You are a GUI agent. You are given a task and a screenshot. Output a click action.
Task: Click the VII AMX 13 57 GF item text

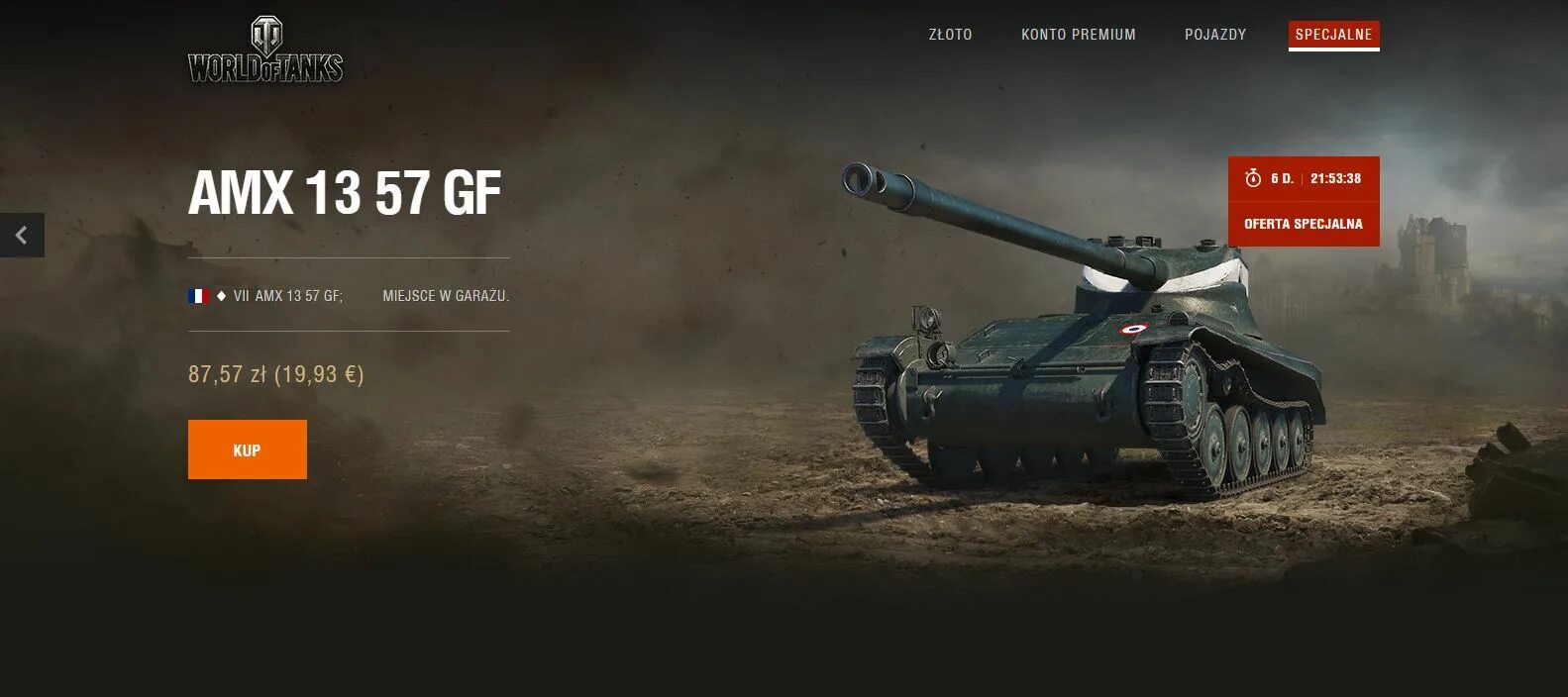point(287,296)
